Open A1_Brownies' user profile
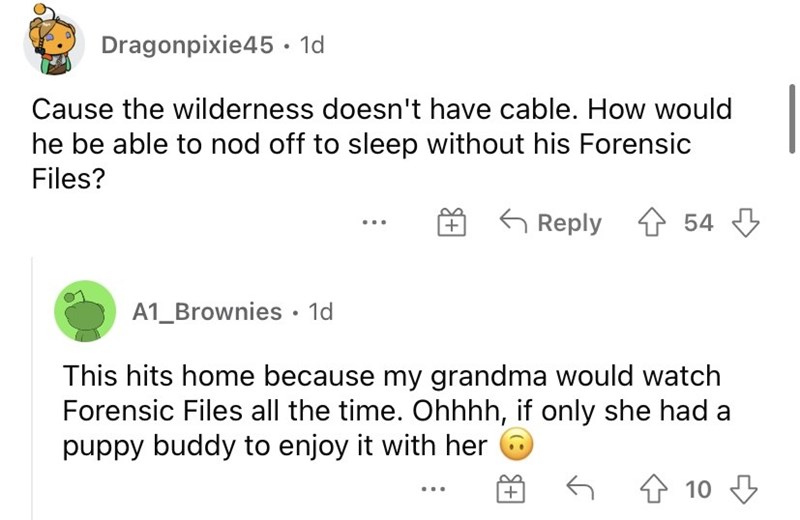The image size is (800, 520). (x=207, y=311)
